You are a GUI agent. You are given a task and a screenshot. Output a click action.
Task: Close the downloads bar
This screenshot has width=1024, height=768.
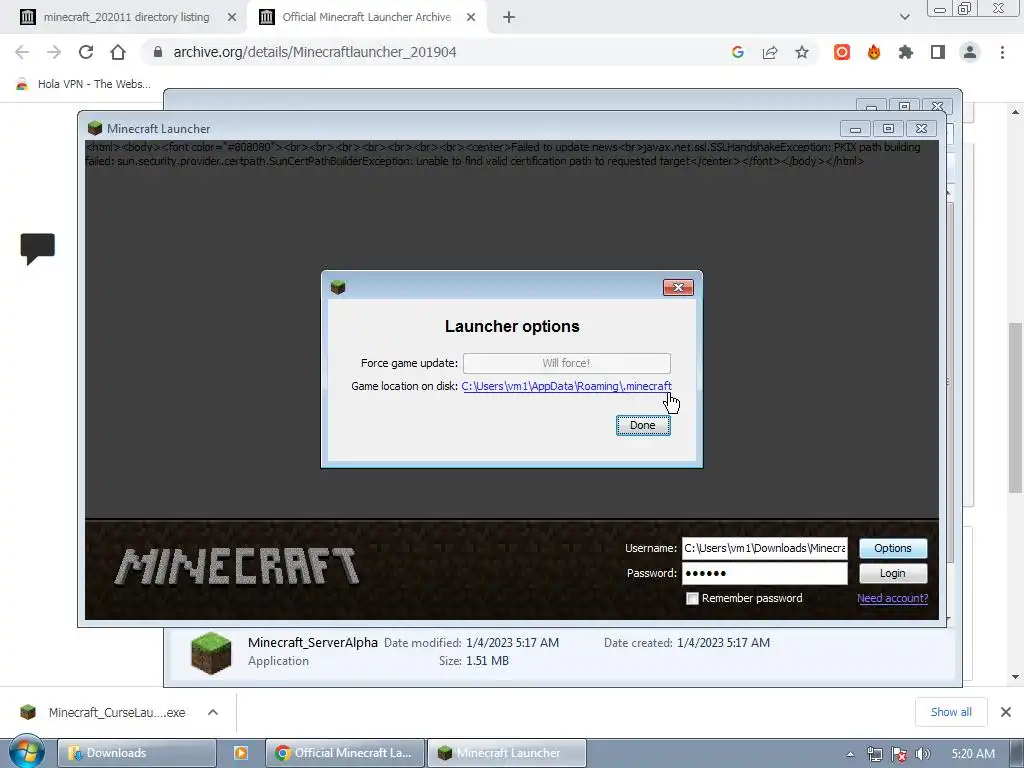1006,712
